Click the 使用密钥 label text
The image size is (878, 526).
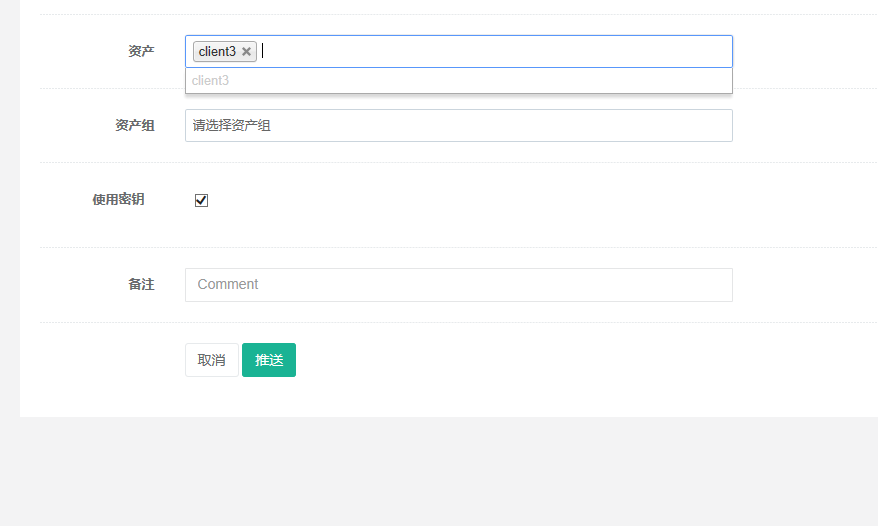[x=118, y=200]
